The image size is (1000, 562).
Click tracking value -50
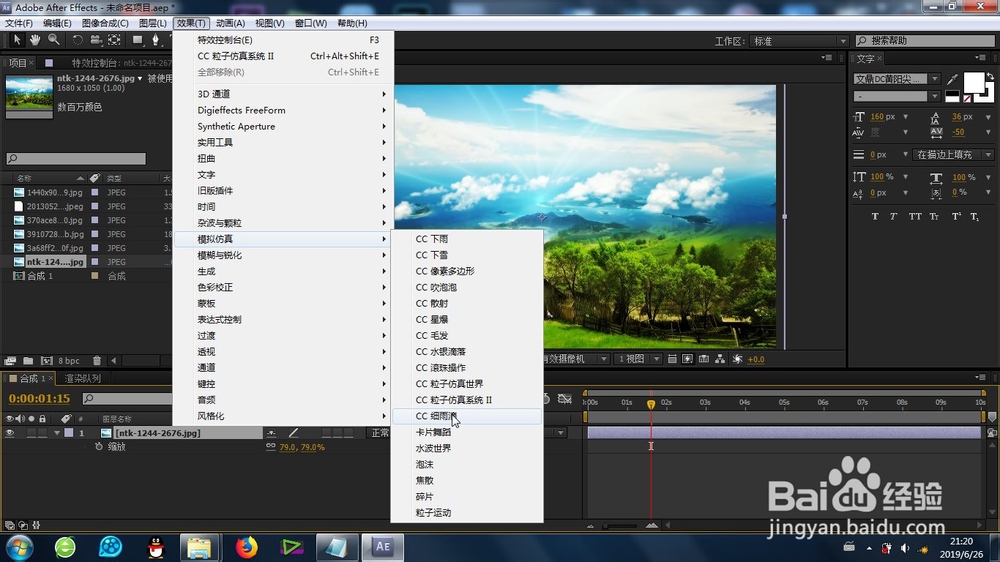point(958,133)
